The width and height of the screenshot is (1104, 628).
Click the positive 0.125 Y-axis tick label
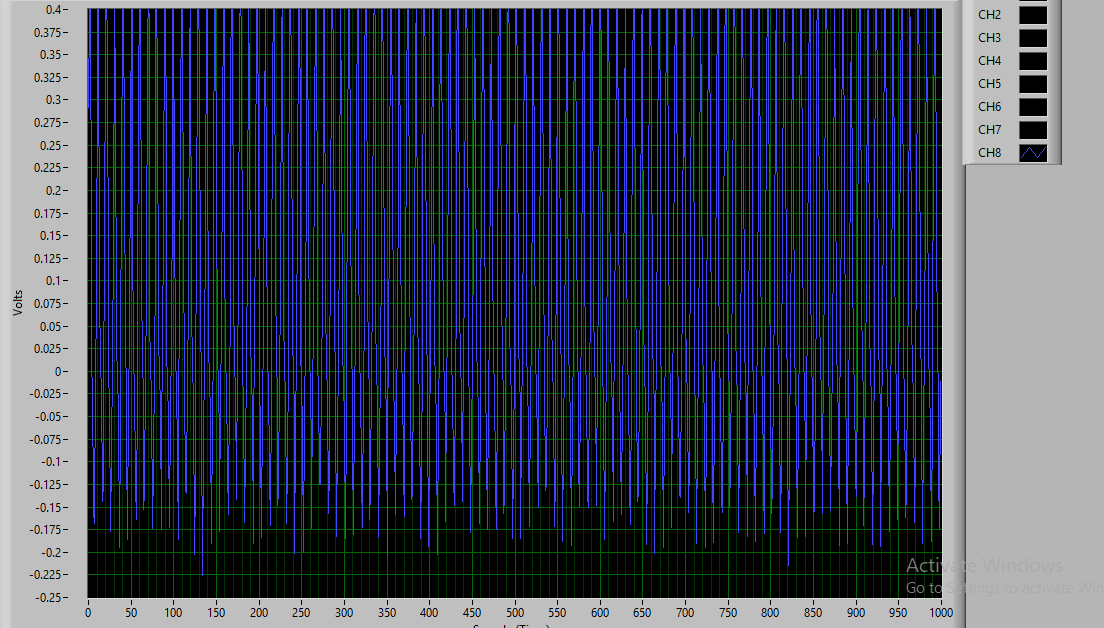(x=48, y=258)
